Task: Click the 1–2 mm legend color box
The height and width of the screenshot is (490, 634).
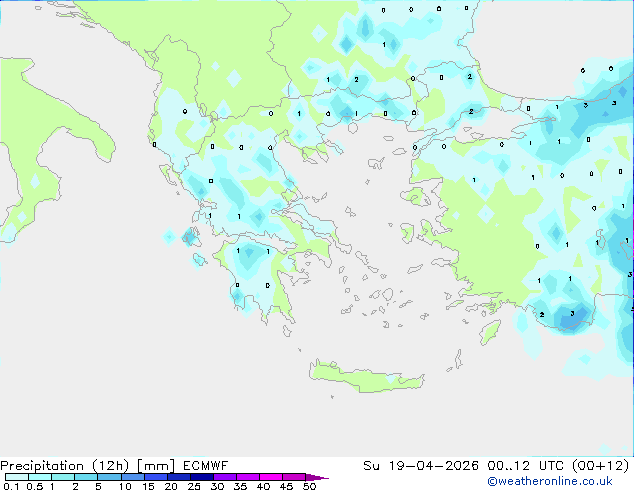Action: 63,477
